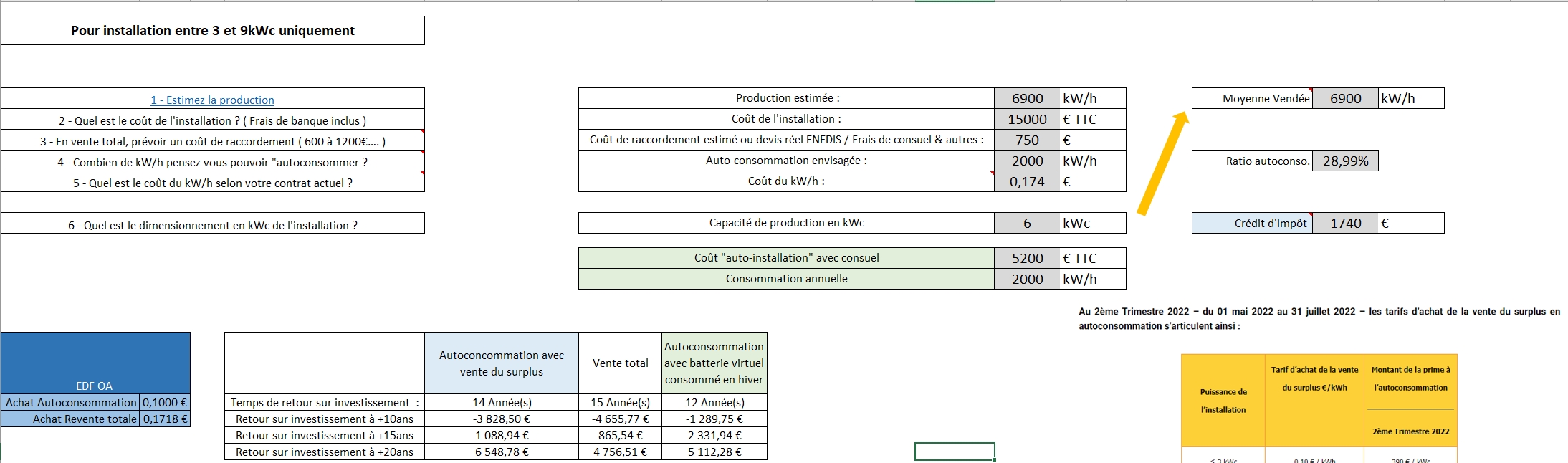Click the Moyenne Vendée value cell
This screenshot has width=1568, height=463.
point(1345,99)
